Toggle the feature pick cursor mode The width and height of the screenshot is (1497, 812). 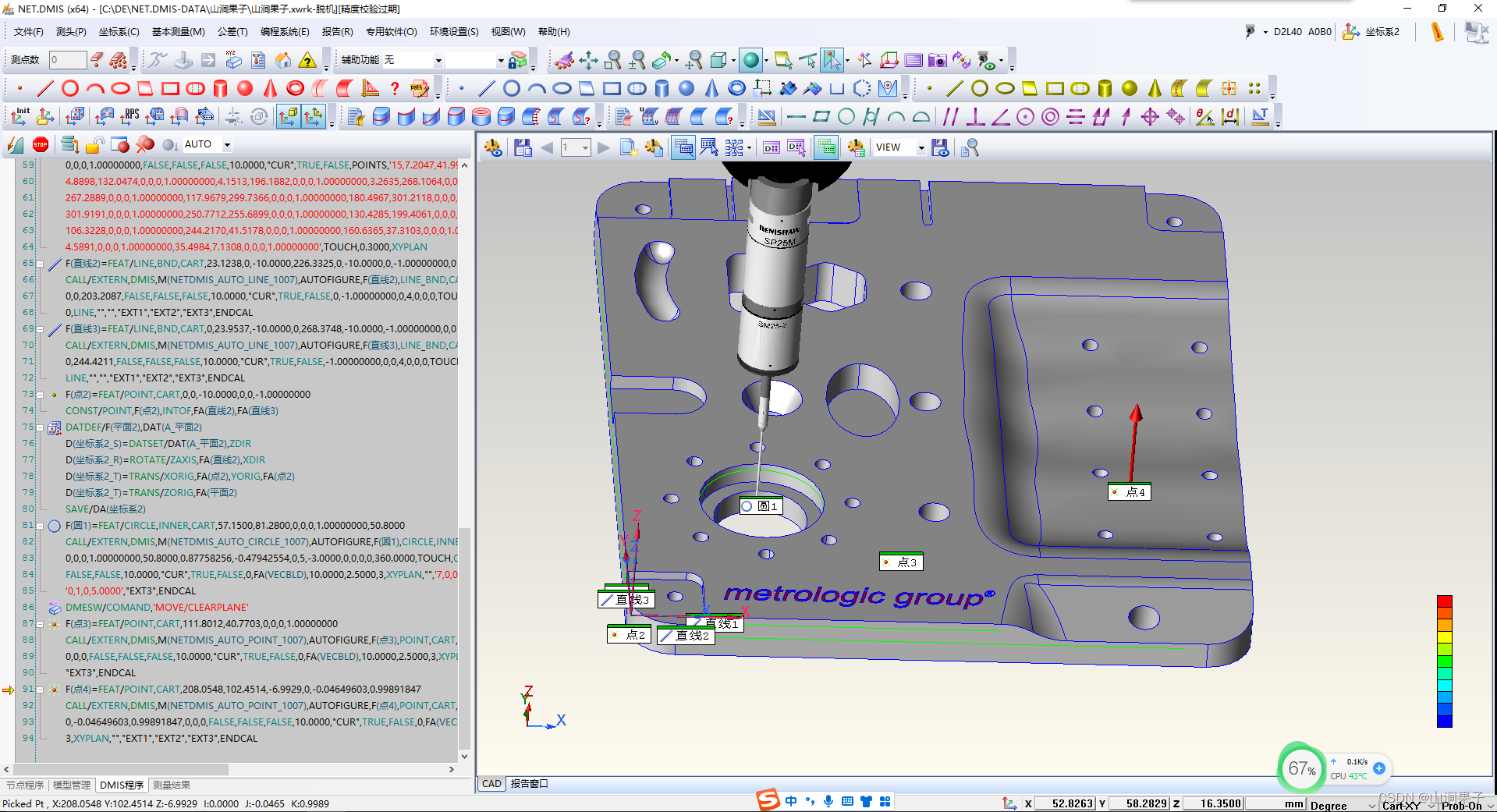pos(832,60)
